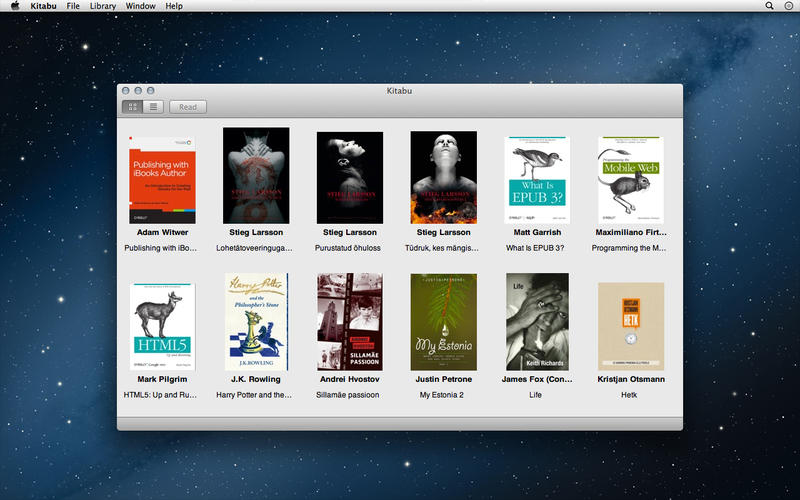
Task: Select the HTML5 book cover
Action: tap(164, 327)
